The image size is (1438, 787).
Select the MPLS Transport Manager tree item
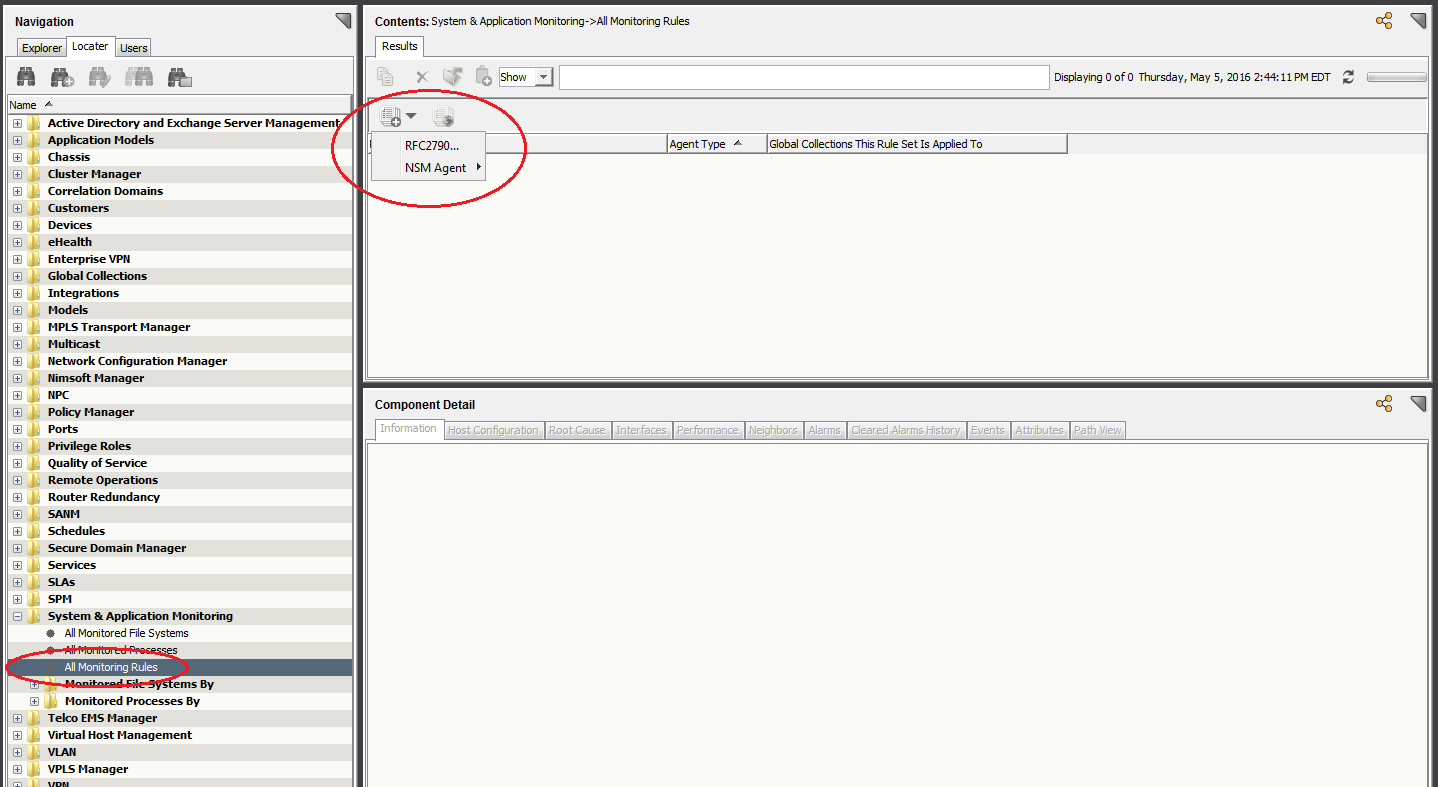(x=119, y=327)
